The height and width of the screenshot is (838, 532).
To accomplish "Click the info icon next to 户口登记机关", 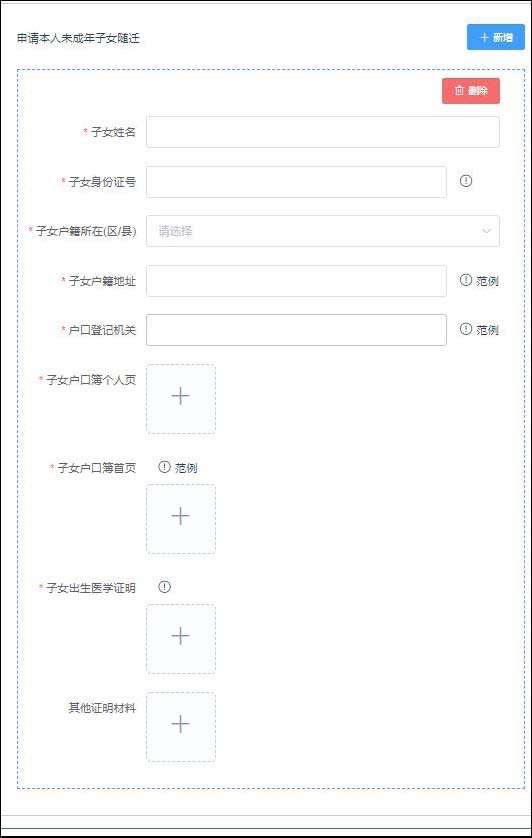I will (466, 329).
